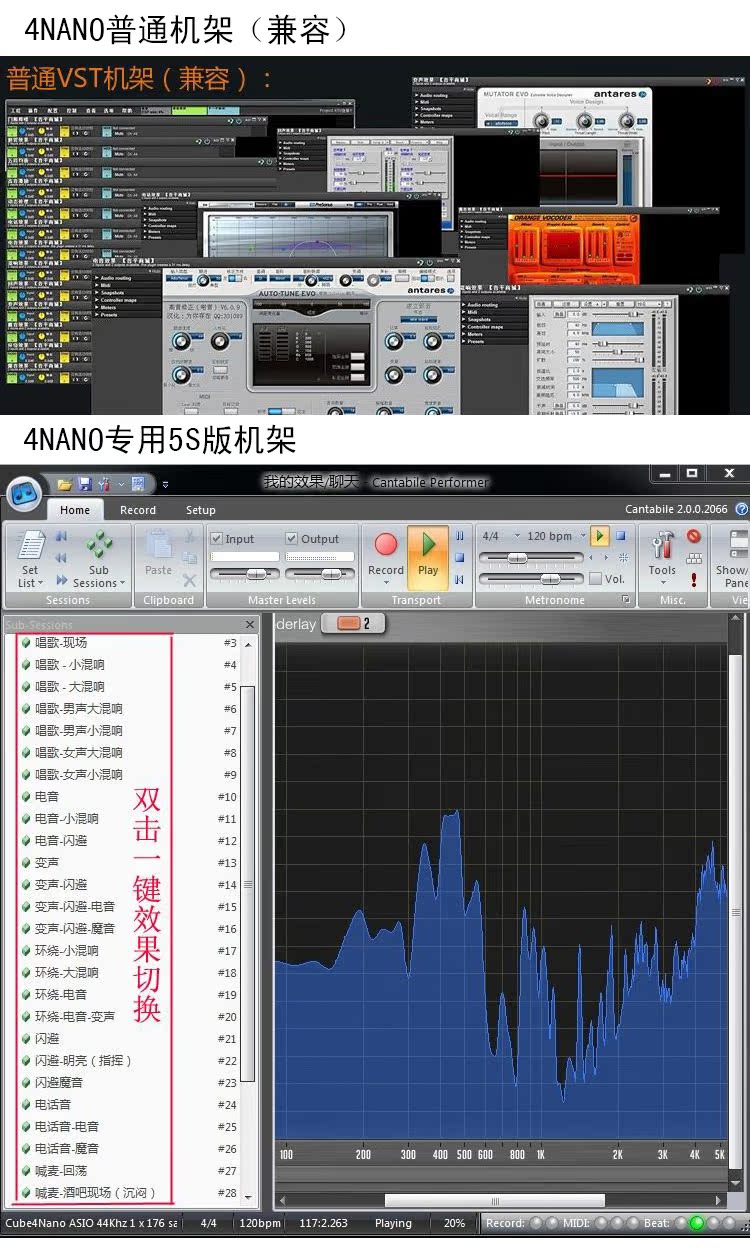
Task: Select sub-session 闪避-明亮（指挥）#22
Action: point(129,1060)
